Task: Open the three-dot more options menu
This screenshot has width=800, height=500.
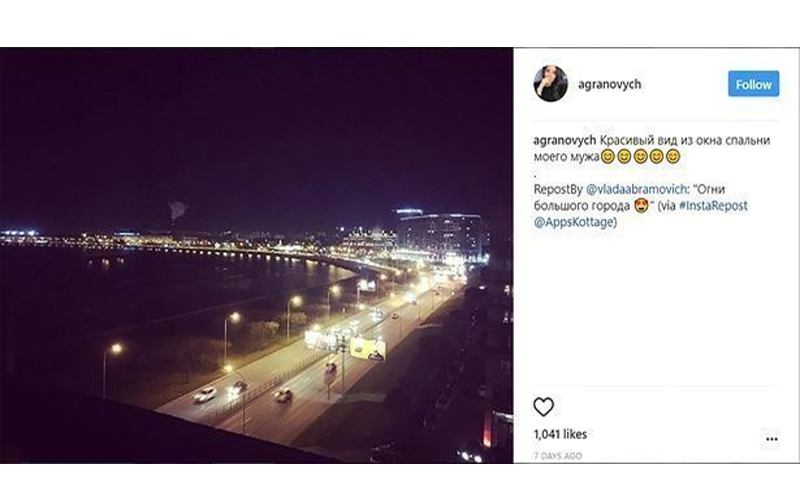Action: pos(771,439)
